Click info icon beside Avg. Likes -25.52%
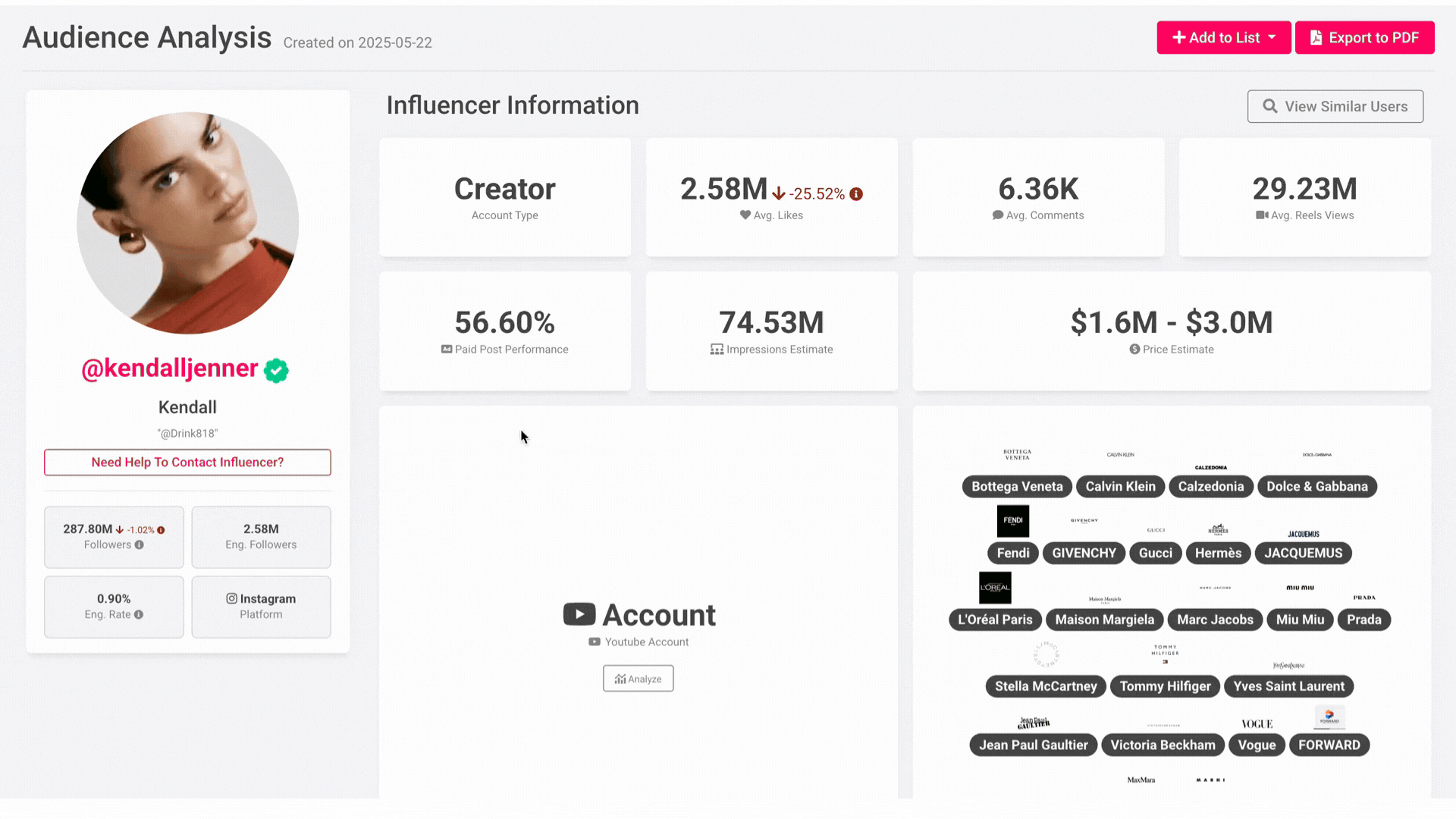The height and width of the screenshot is (819, 1456). 856,194
